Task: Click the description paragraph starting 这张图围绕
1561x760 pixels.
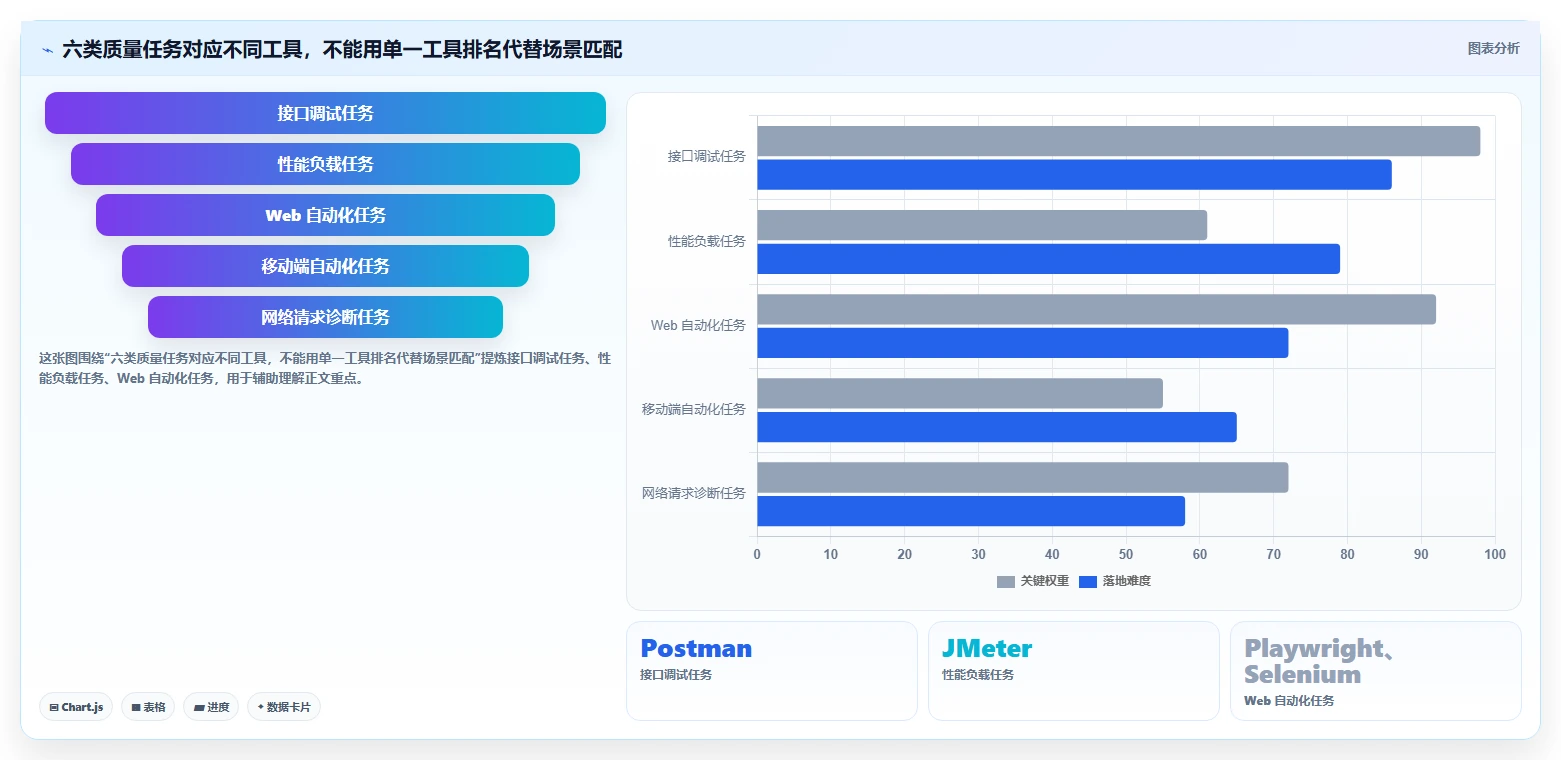Action: (x=325, y=368)
